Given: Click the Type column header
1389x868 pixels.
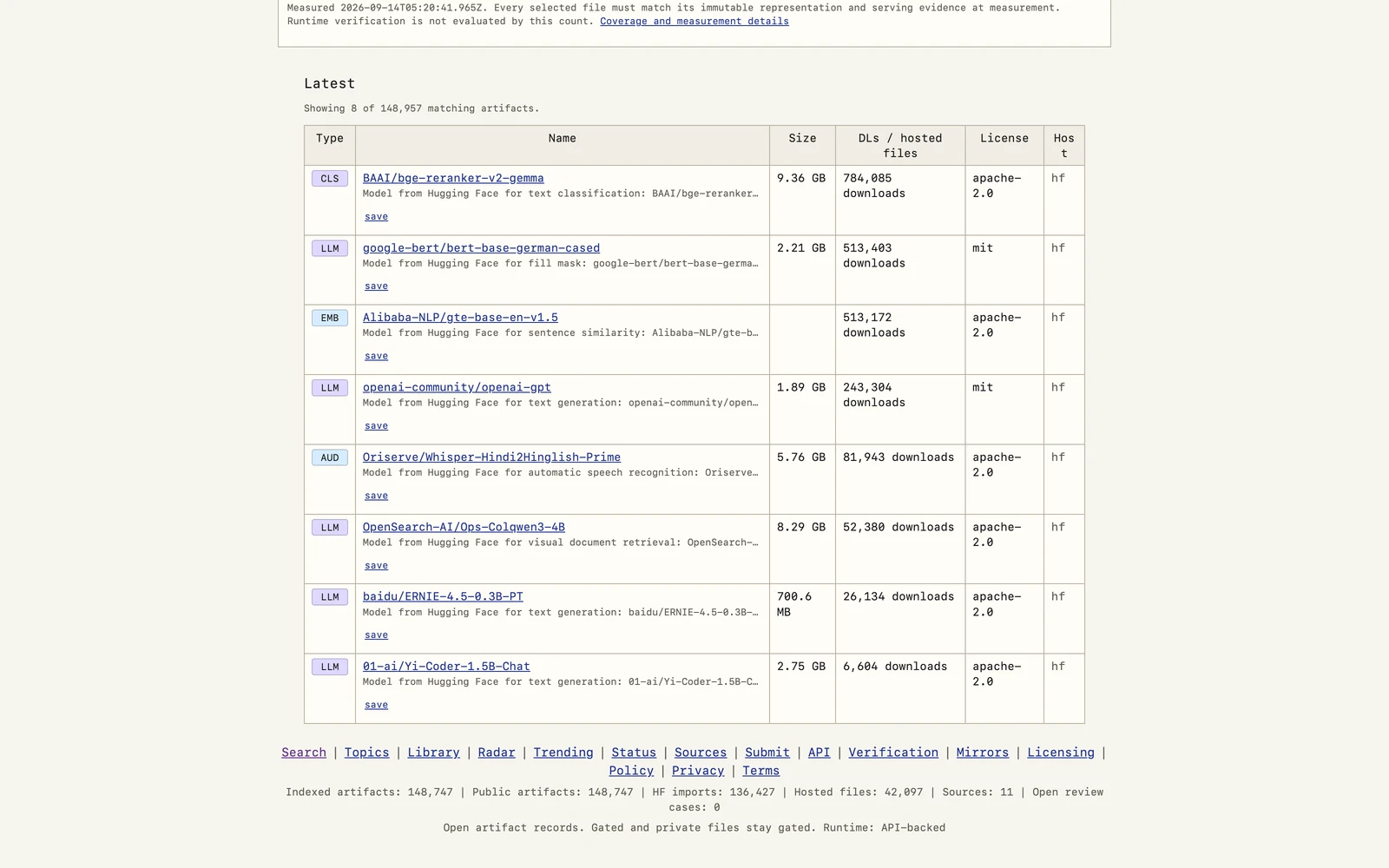Looking at the screenshot, I should click(x=330, y=146).
